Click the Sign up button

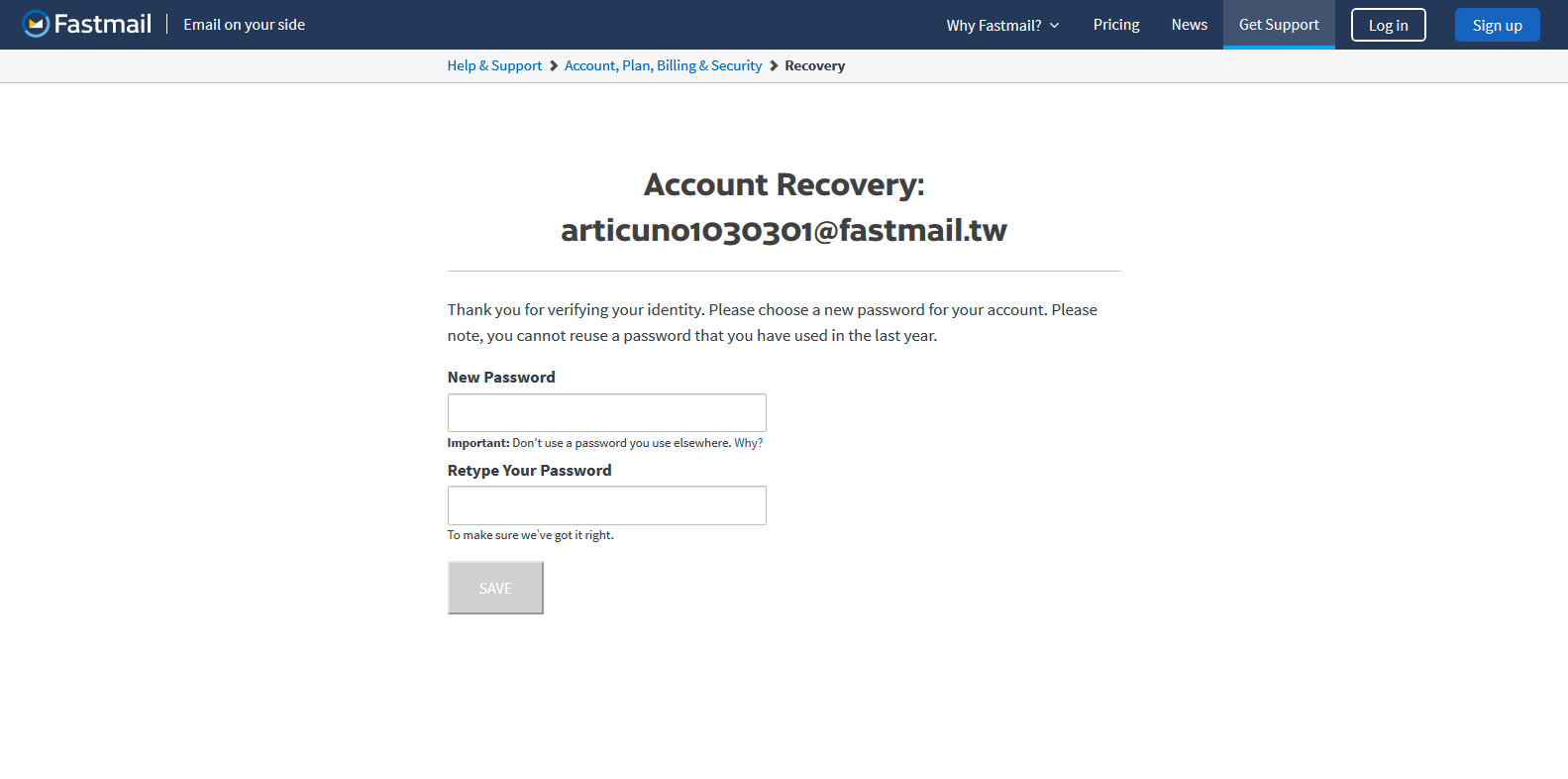point(1497,25)
